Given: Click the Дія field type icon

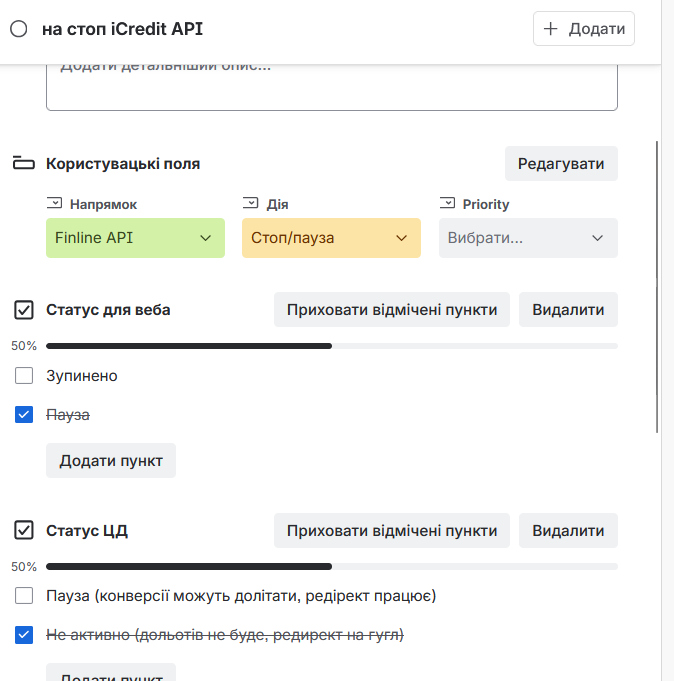Looking at the screenshot, I should pyautogui.click(x=251, y=203).
